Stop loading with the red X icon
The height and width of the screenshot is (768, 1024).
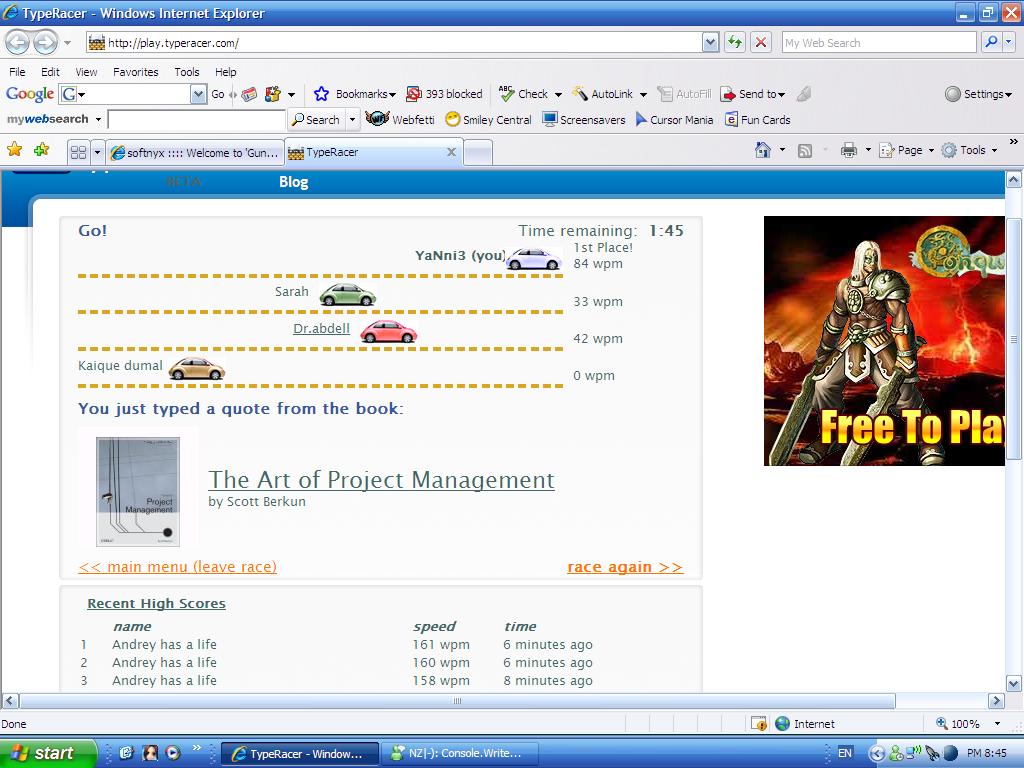(x=761, y=42)
